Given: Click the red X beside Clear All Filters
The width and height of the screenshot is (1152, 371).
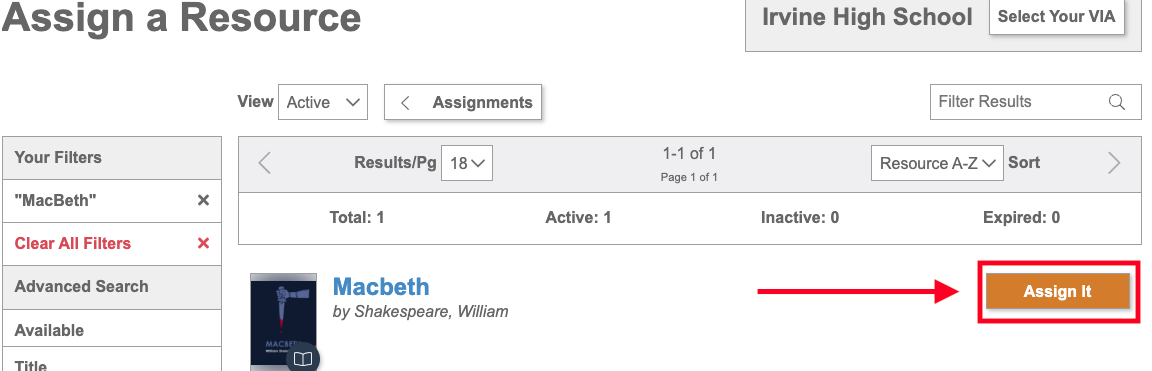Looking at the screenshot, I should tap(204, 243).
